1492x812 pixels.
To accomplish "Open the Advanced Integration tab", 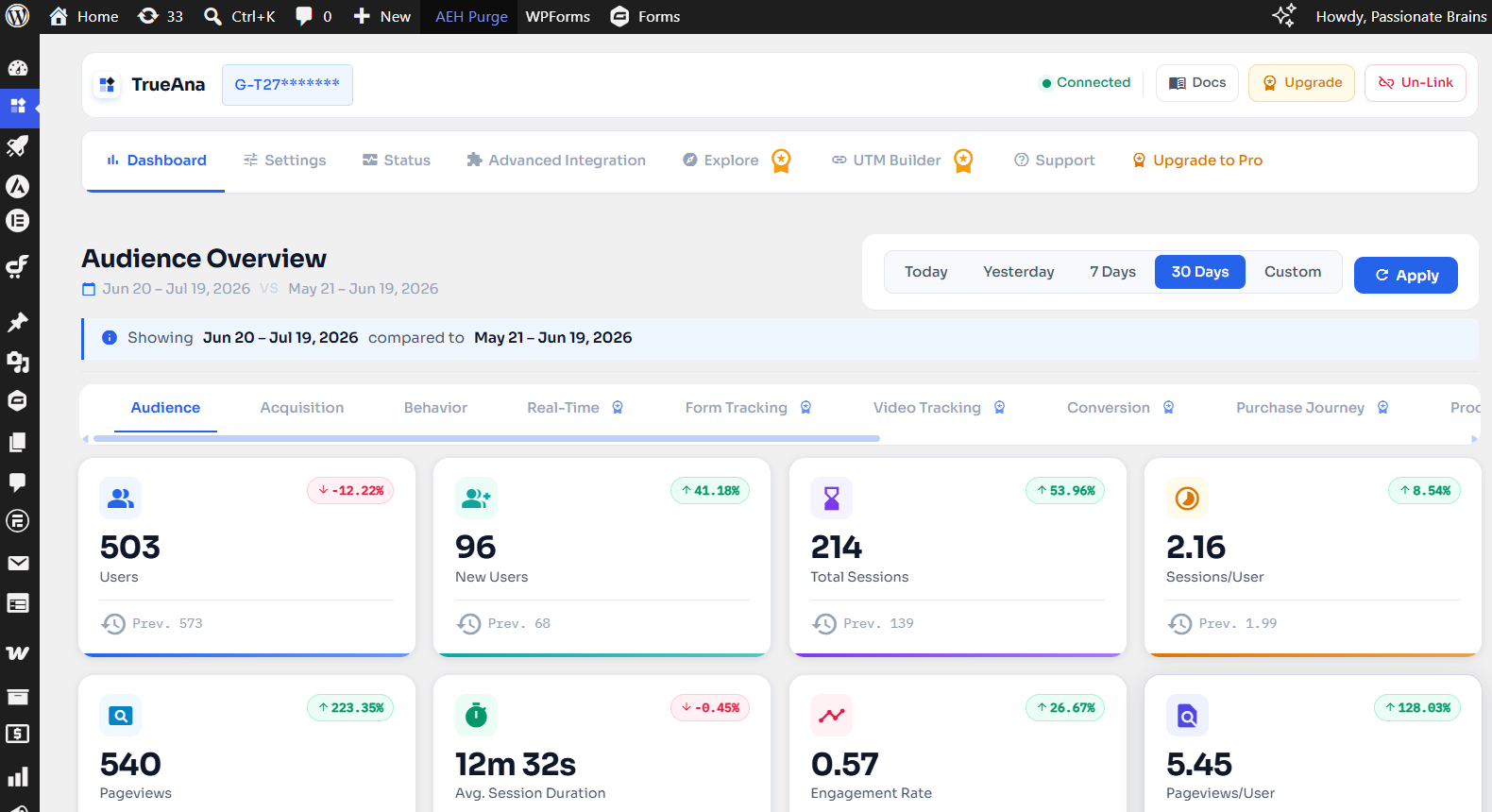I will (x=556, y=161).
